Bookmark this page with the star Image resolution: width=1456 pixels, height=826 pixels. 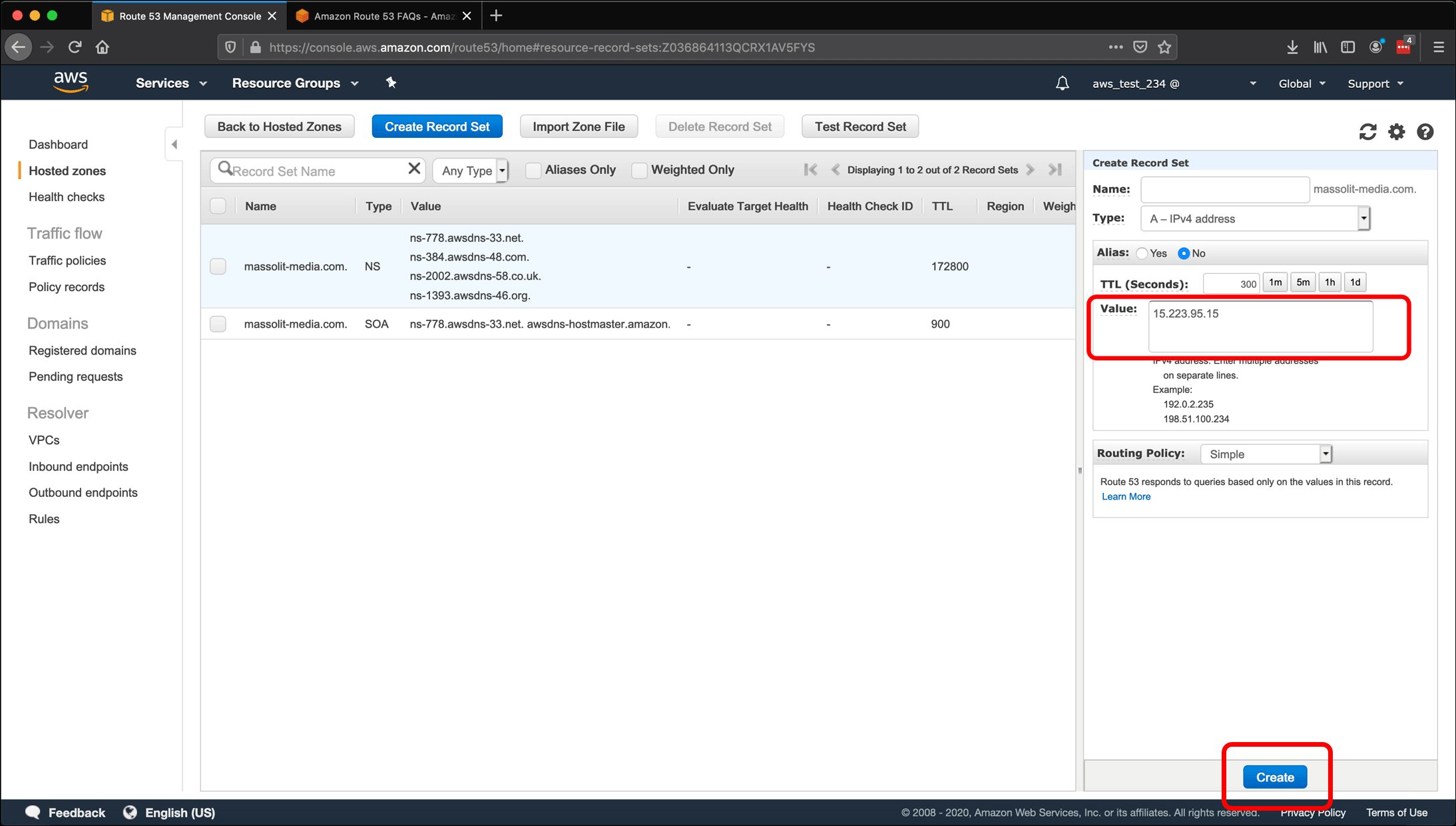point(1164,47)
